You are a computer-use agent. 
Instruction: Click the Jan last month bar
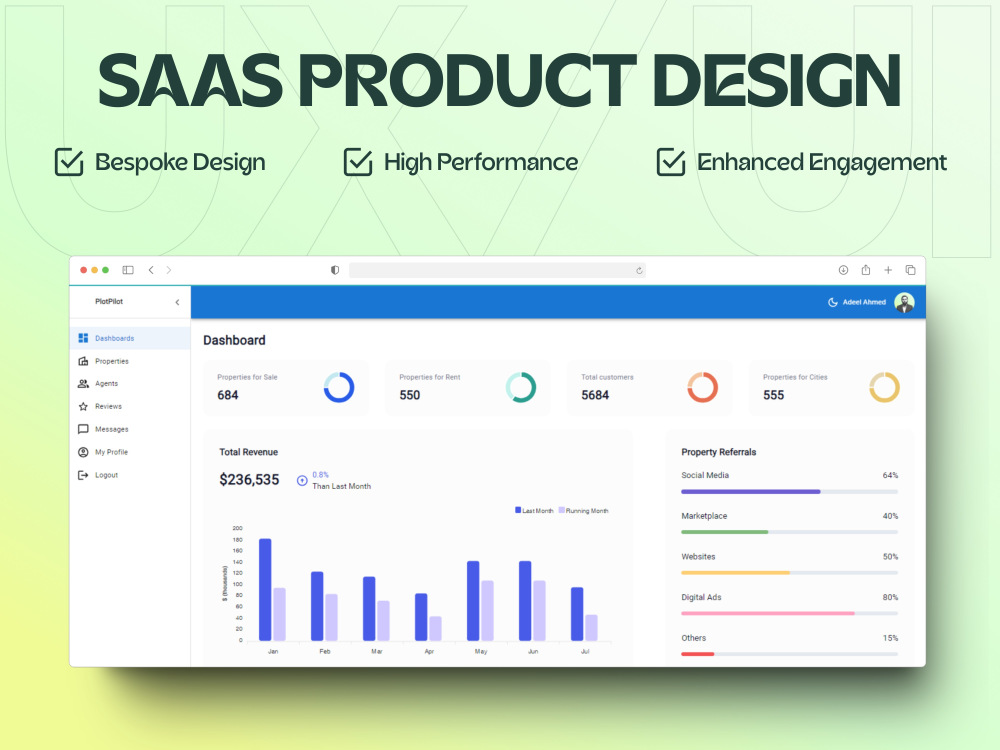point(265,589)
